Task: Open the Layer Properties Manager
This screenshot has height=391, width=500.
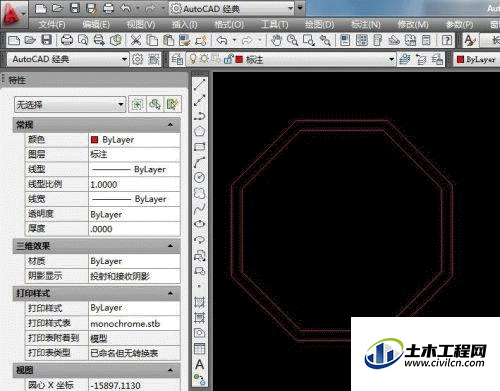Action: 177,60
